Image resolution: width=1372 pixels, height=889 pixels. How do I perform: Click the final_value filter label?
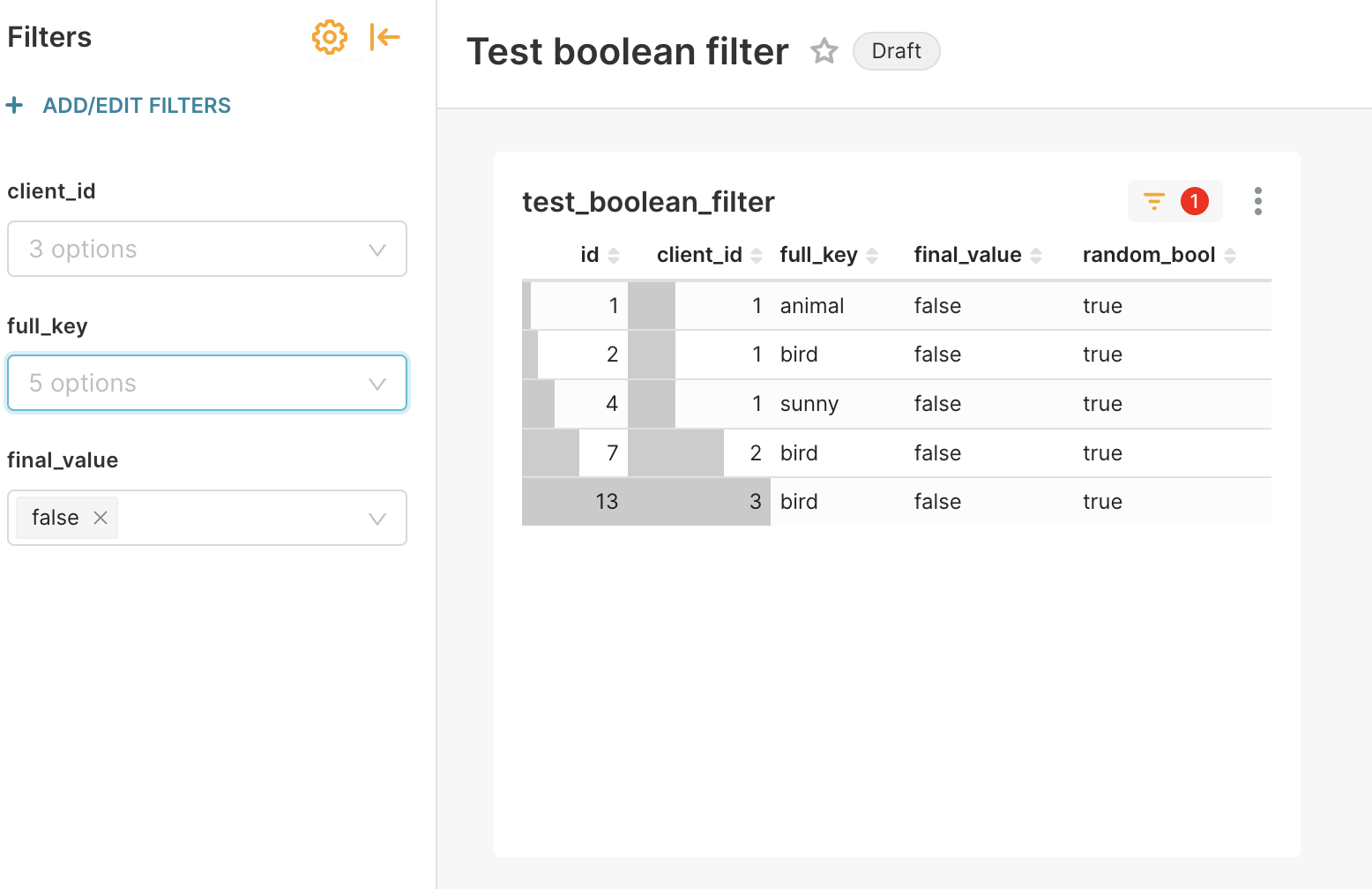[x=63, y=460]
